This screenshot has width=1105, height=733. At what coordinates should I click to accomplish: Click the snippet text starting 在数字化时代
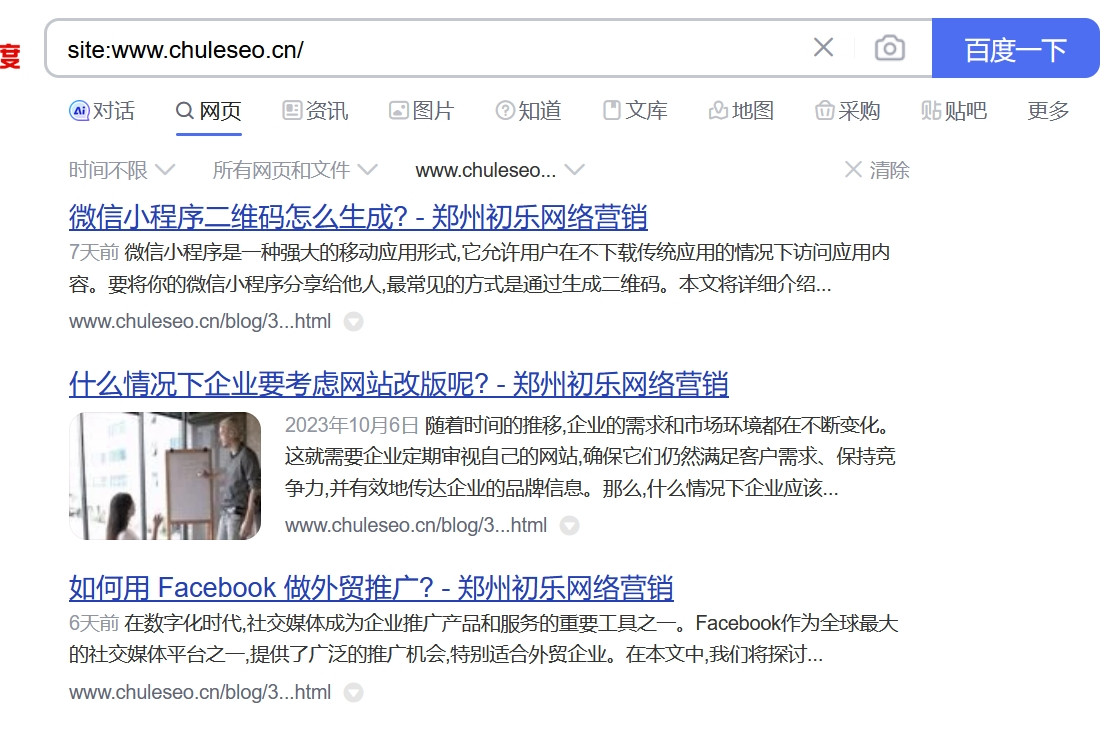click(483, 639)
